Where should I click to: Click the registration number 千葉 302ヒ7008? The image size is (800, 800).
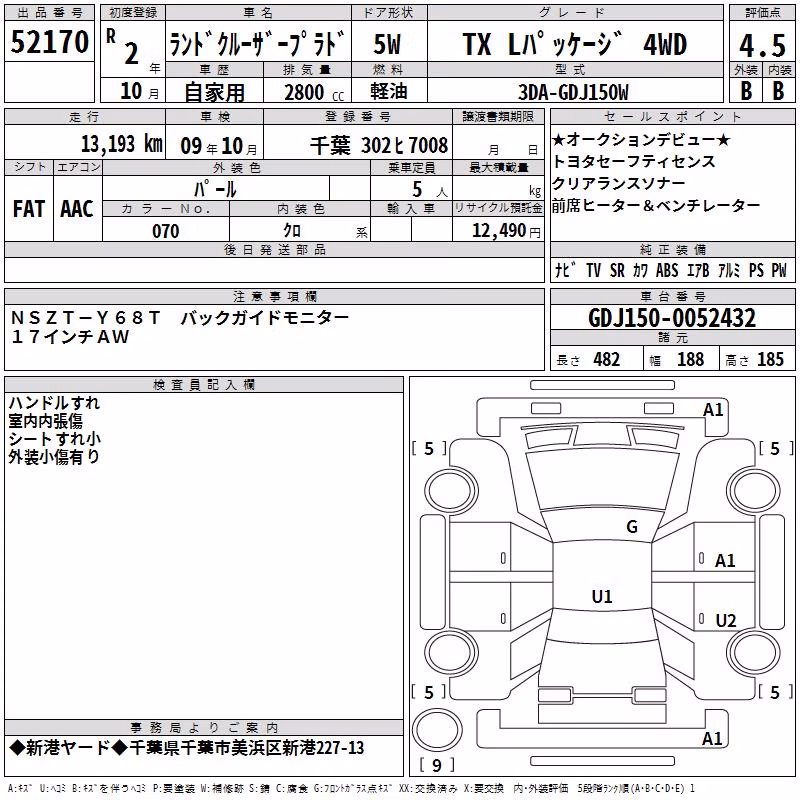pos(379,145)
